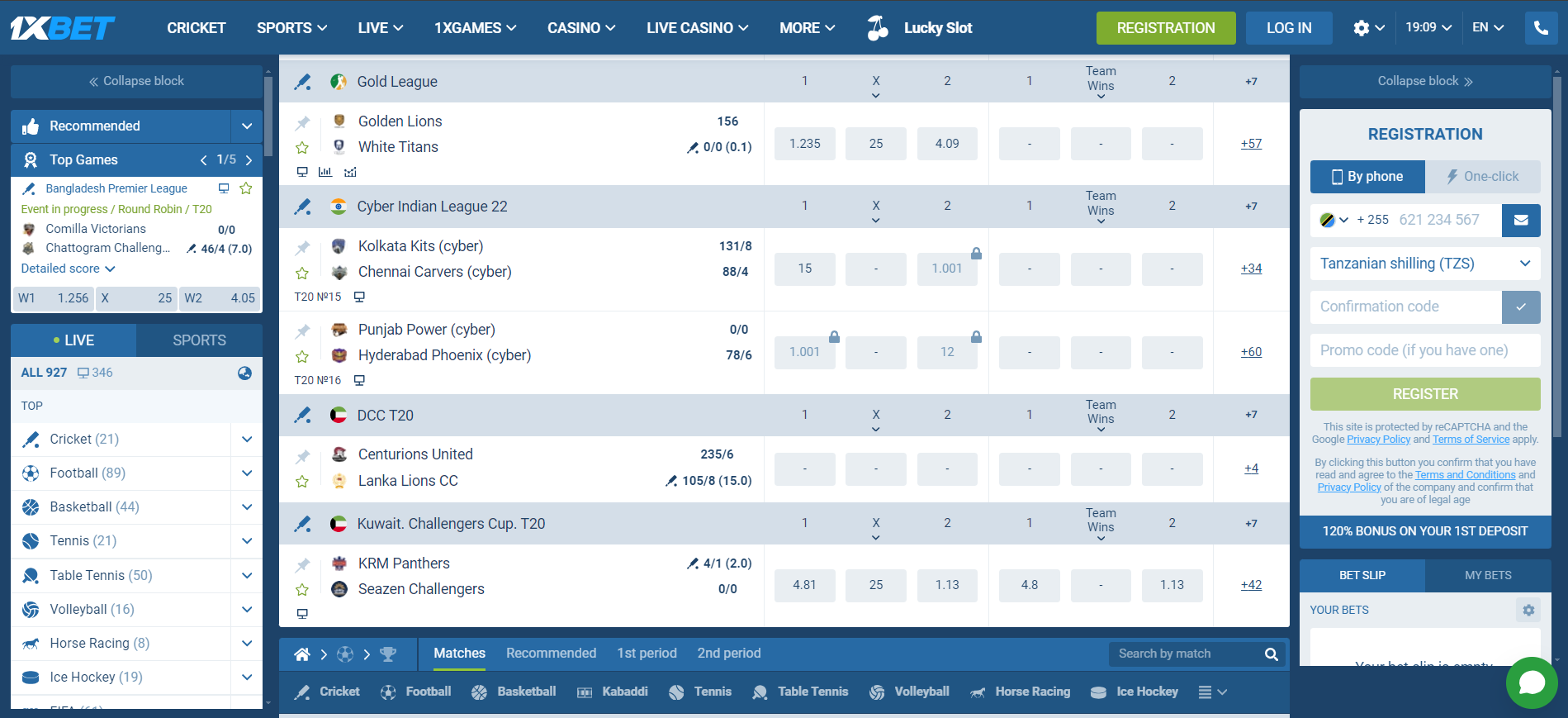
Task: Pin the Golden Lions match
Action: click(x=303, y=122)
